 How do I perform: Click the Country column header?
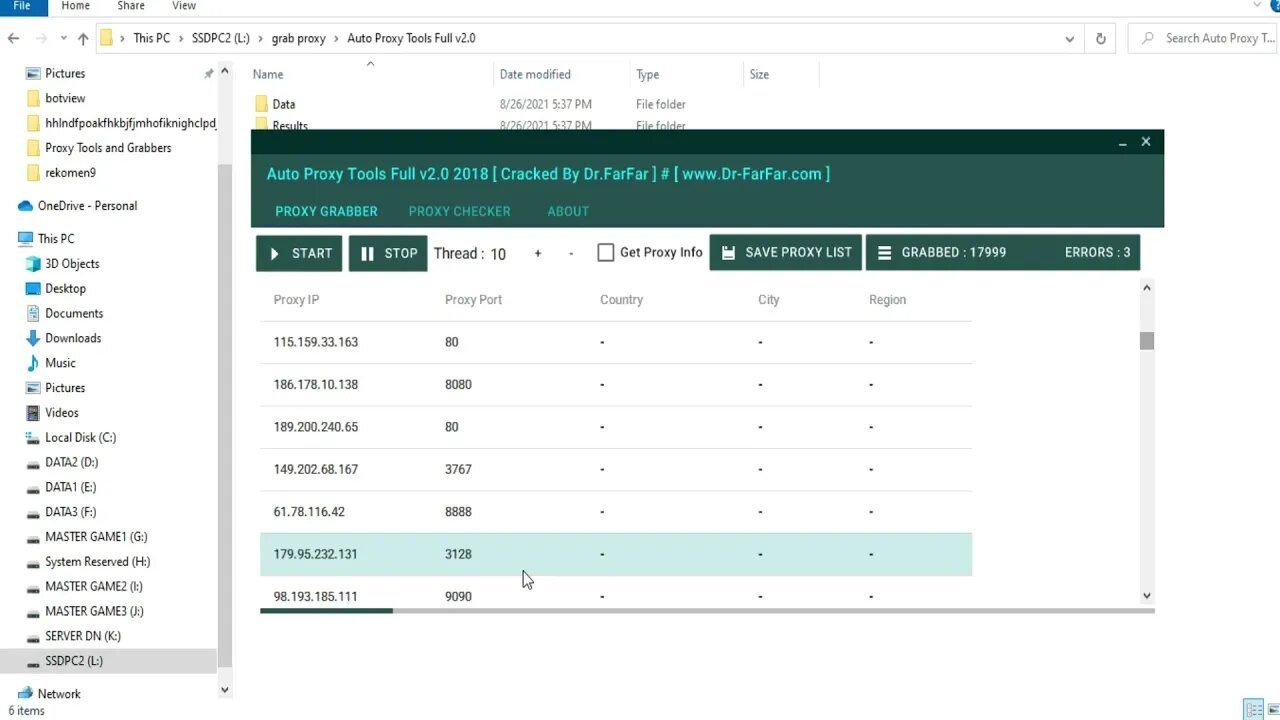pyautogui.click(x=621, y=300)
